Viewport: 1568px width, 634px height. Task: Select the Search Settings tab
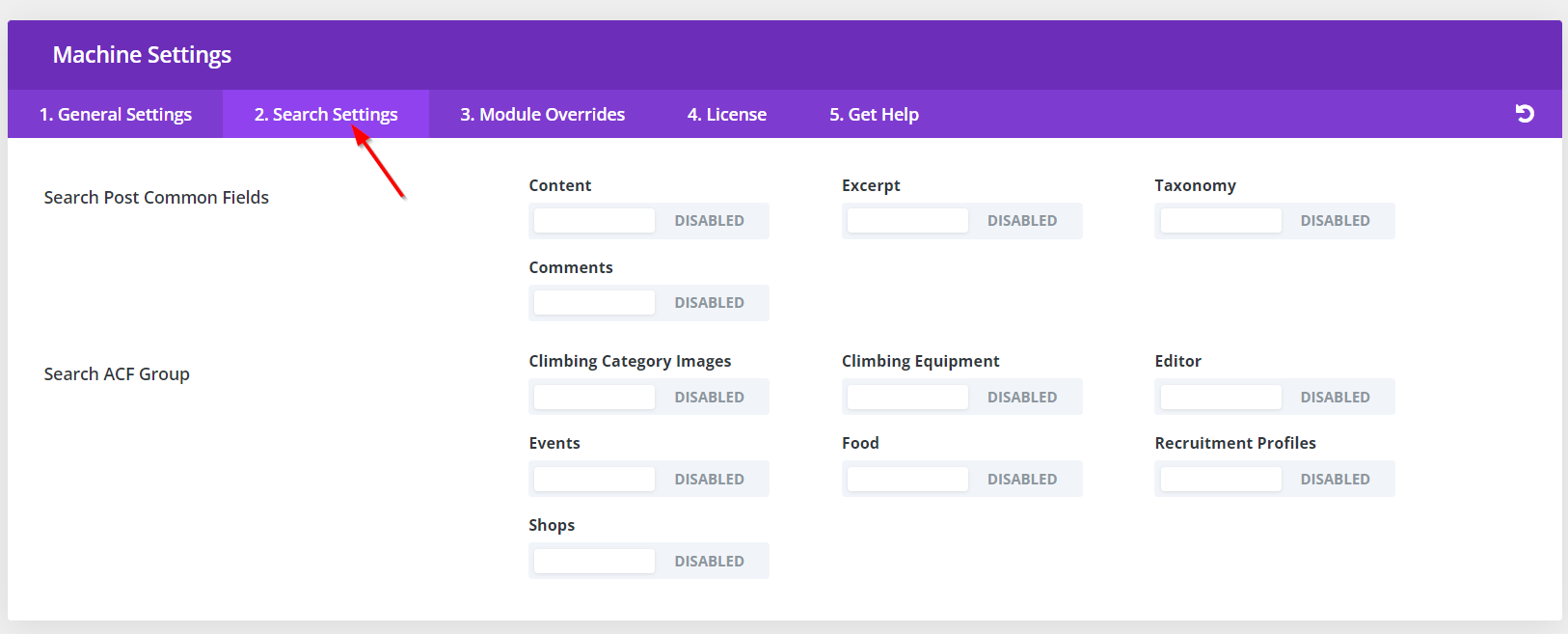click(x=326, y=115)
